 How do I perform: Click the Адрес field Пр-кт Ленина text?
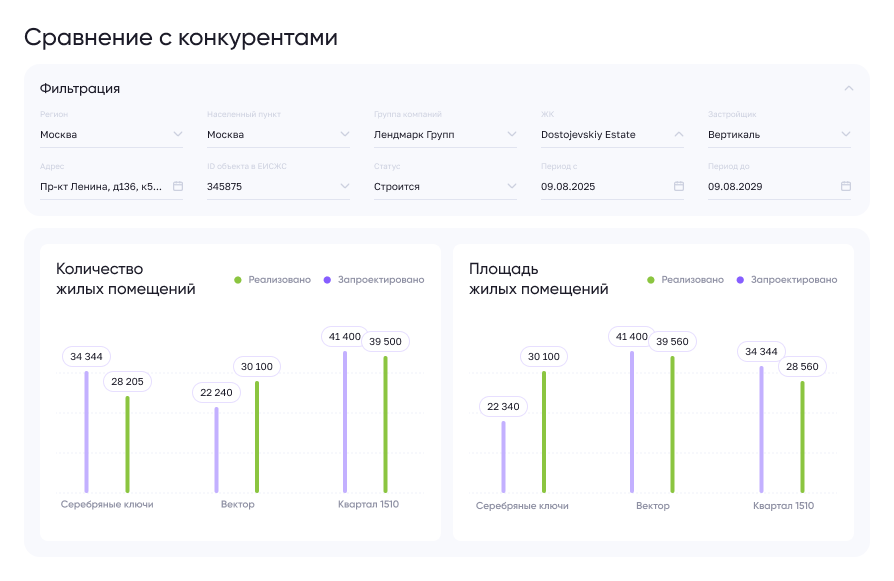101,186
